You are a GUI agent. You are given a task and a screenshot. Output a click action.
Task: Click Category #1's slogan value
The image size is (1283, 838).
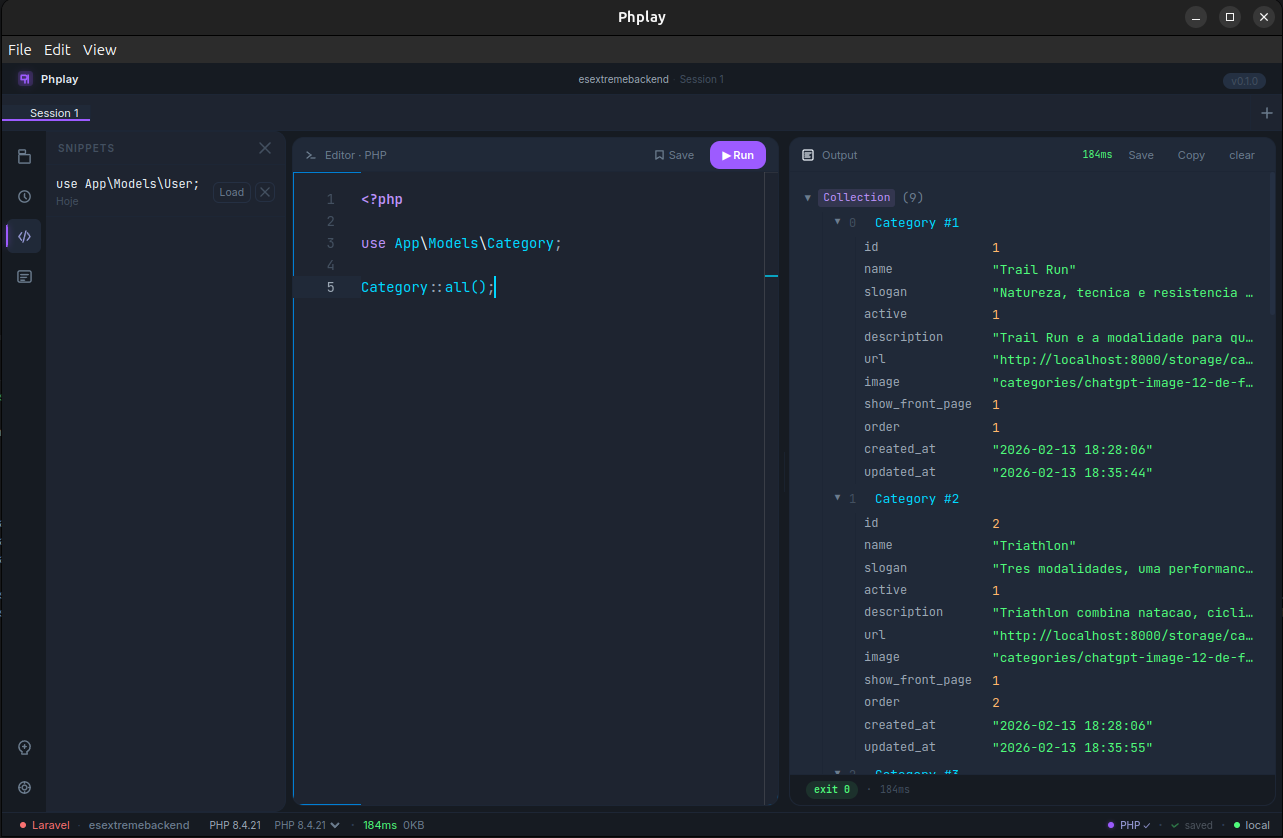click(x=1123, y=293)
